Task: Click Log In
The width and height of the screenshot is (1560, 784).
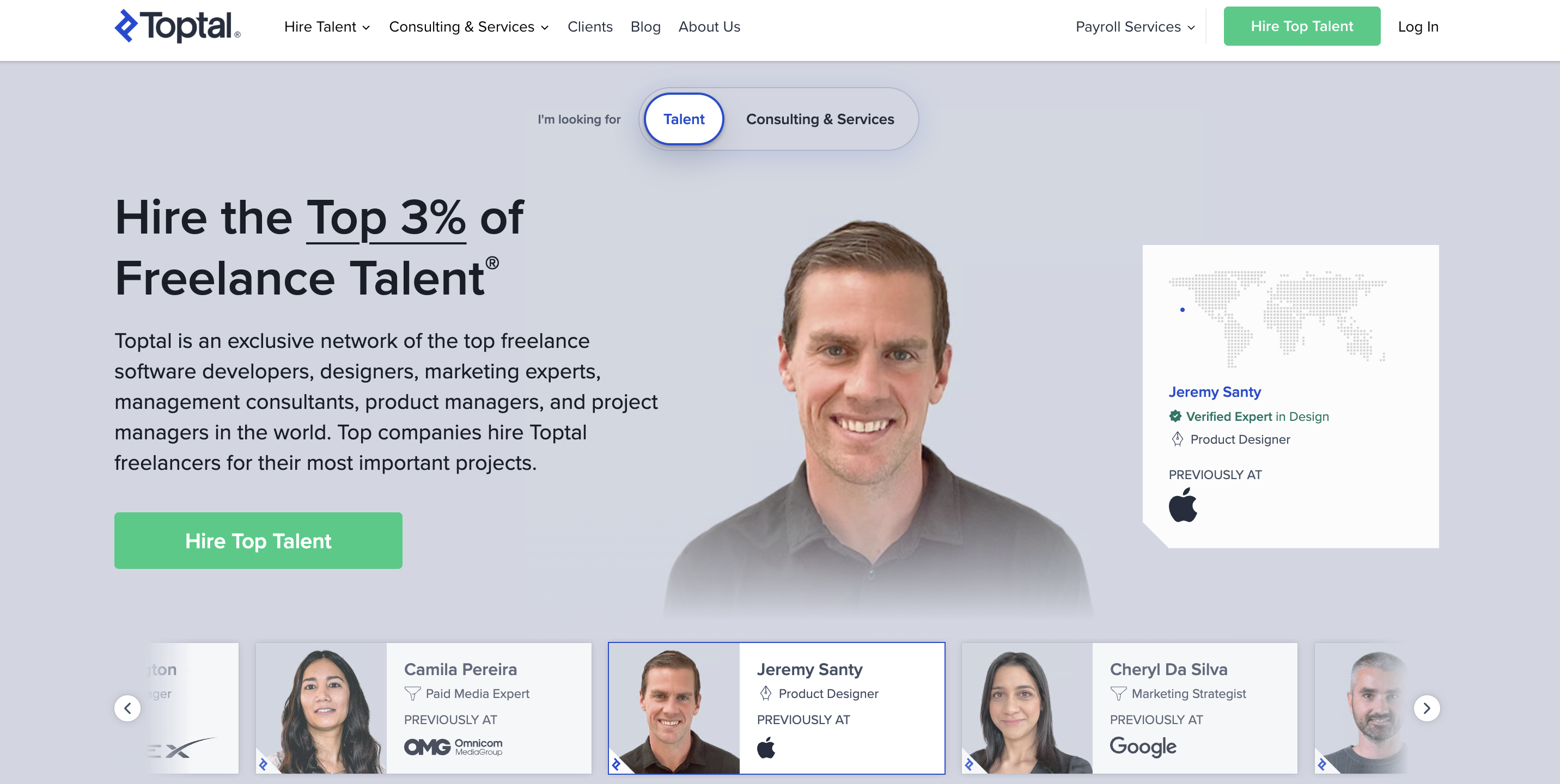Action: [1418, 27]
